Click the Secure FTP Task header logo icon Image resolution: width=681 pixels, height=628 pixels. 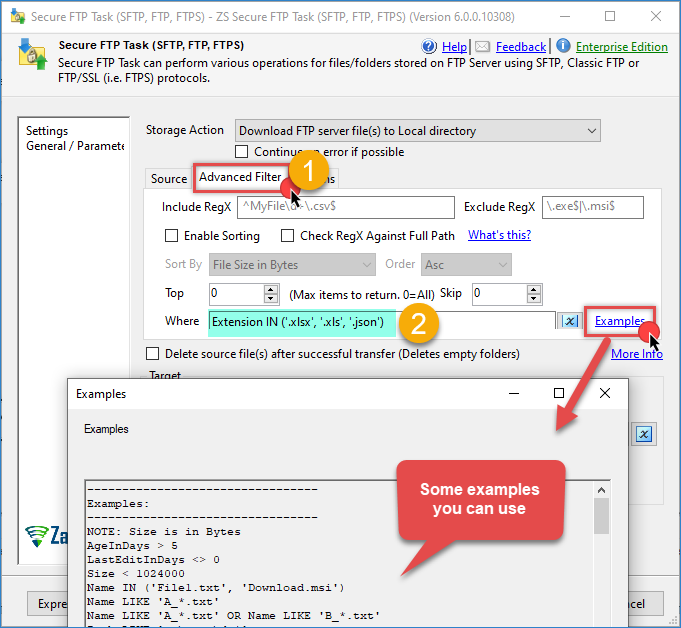[x=33, y=54]
